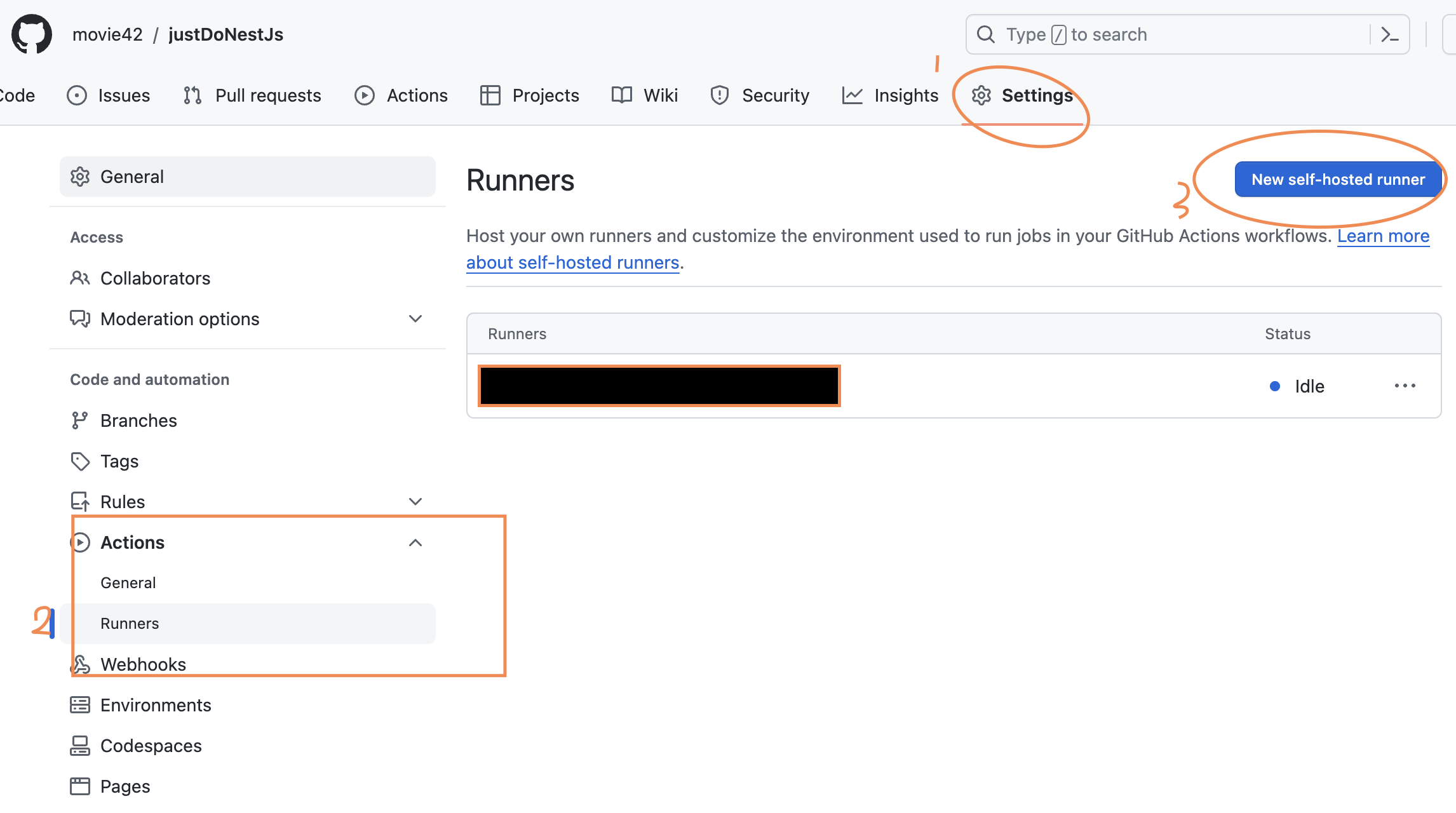Click the Rules icon in sidebar

click(x=80, y=502)
